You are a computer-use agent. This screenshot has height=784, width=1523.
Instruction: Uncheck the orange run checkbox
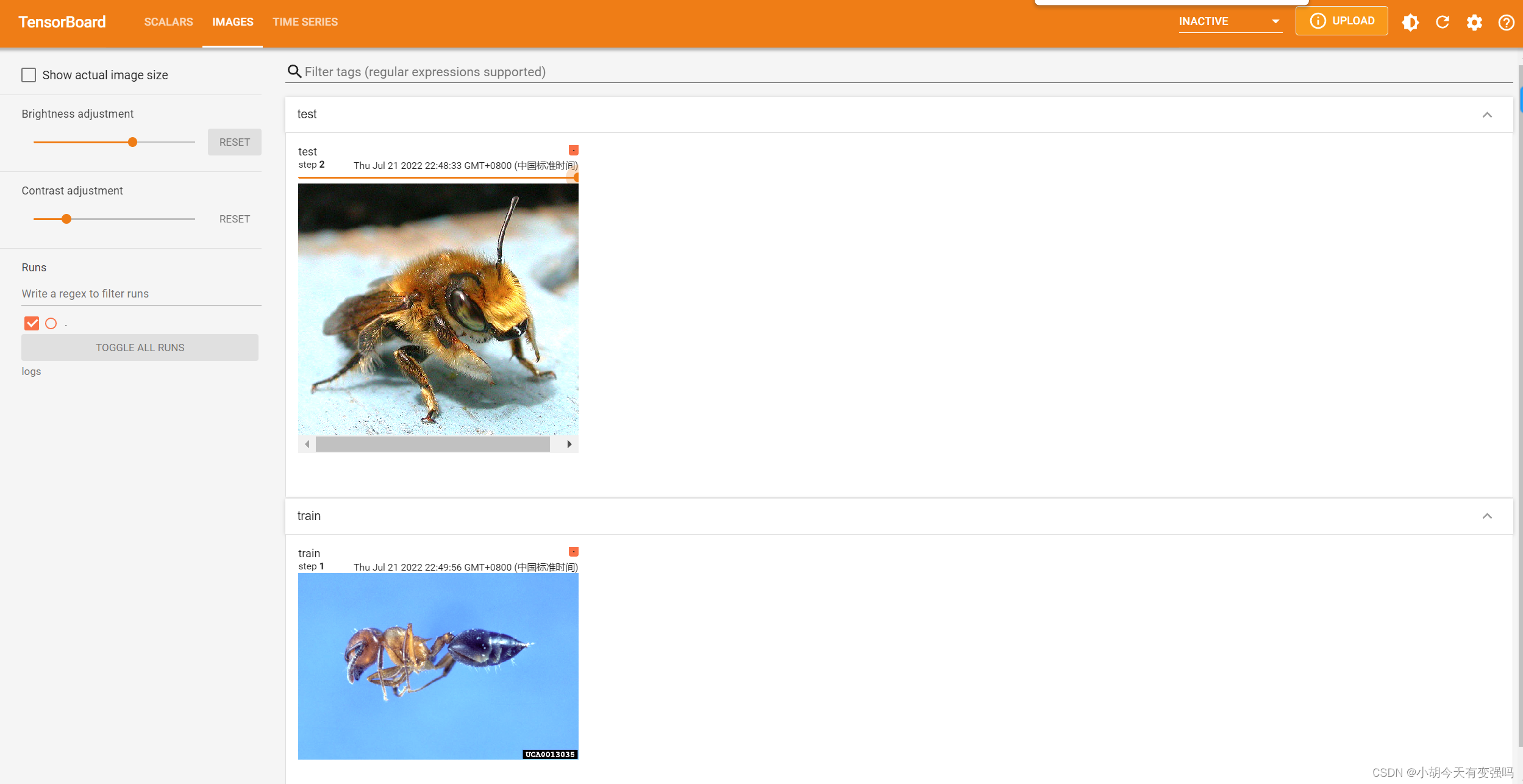point(32,323)
